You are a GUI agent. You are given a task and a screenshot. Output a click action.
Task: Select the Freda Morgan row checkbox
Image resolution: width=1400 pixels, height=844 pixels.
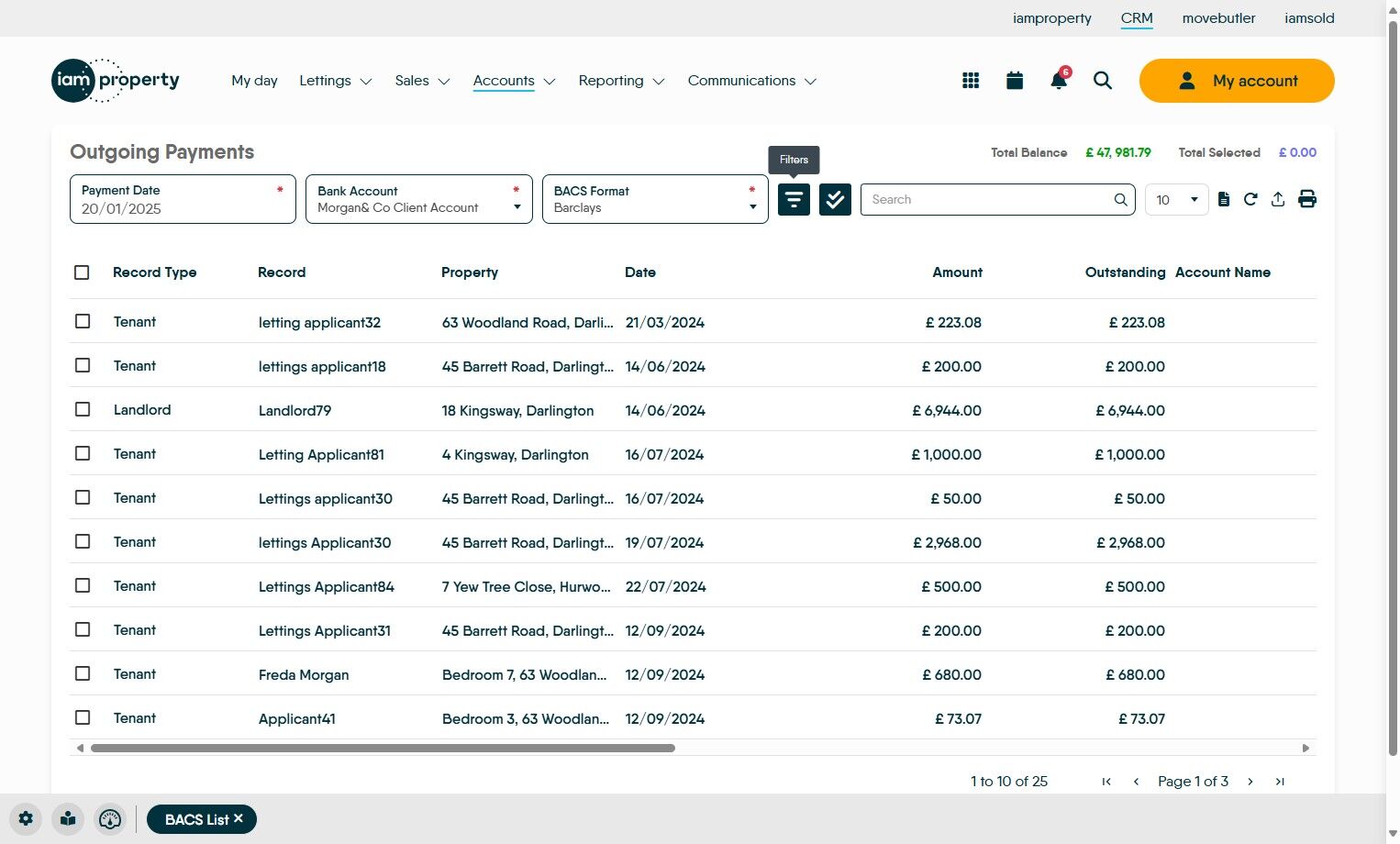click(83, 673)
